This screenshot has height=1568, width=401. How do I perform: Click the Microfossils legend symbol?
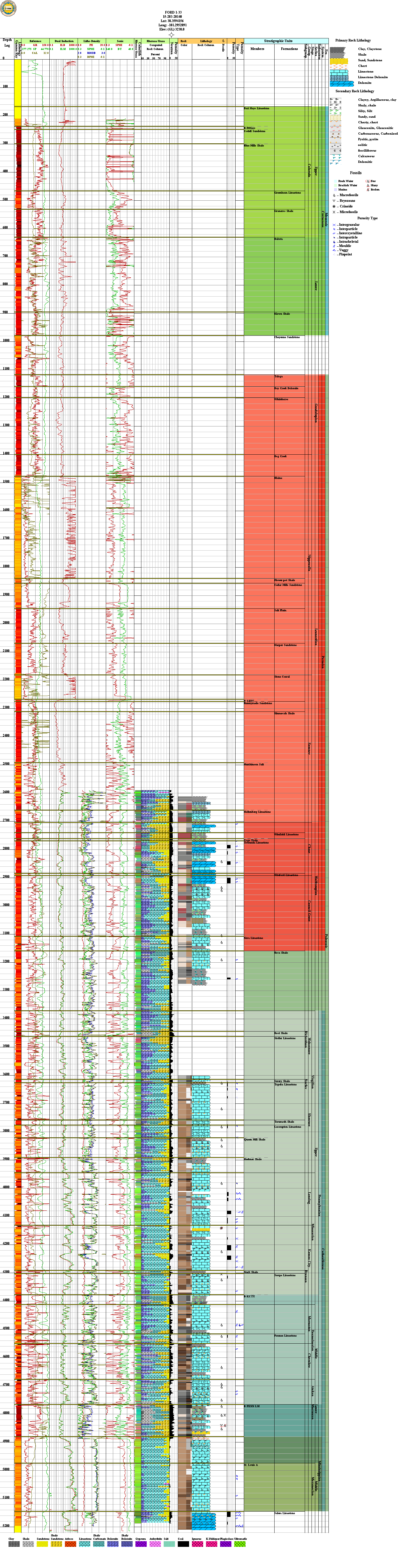click(334, 212)
